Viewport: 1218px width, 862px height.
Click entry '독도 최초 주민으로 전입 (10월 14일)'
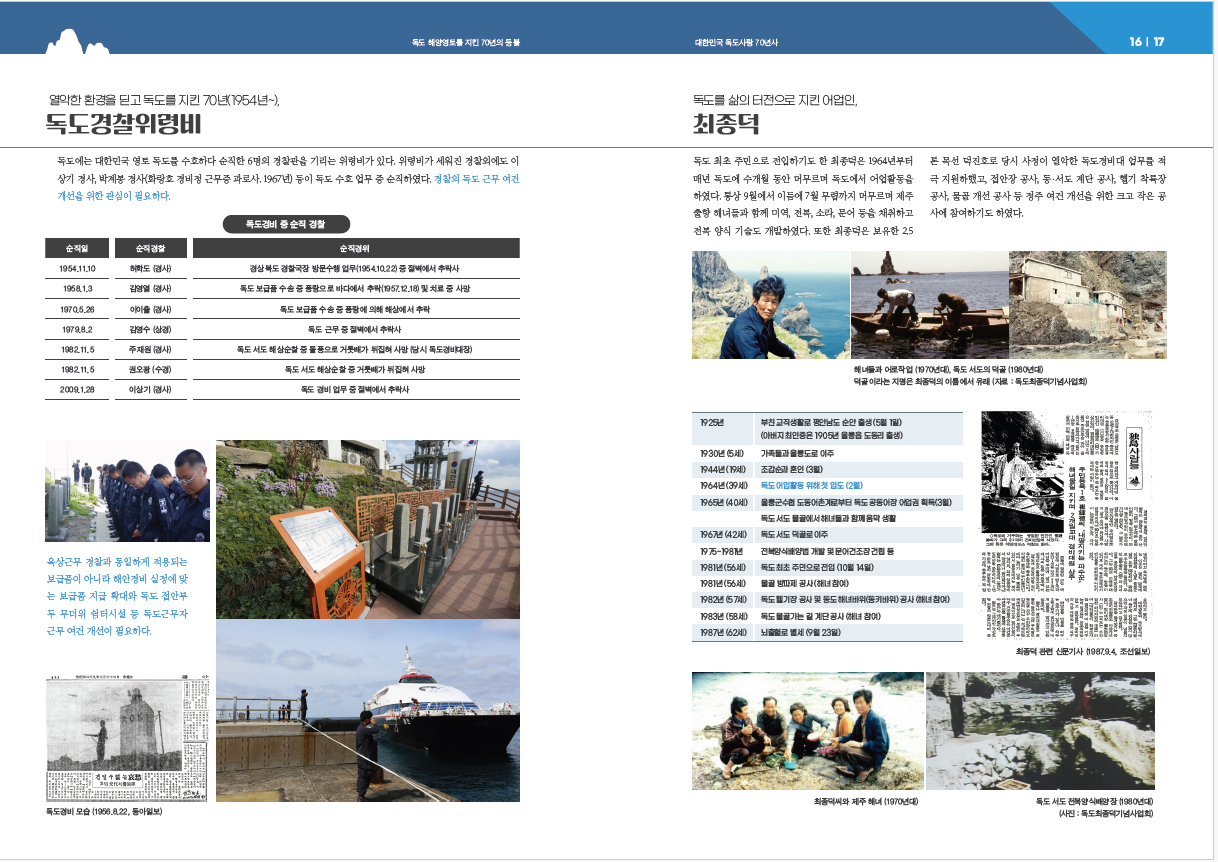click(819, 567)
